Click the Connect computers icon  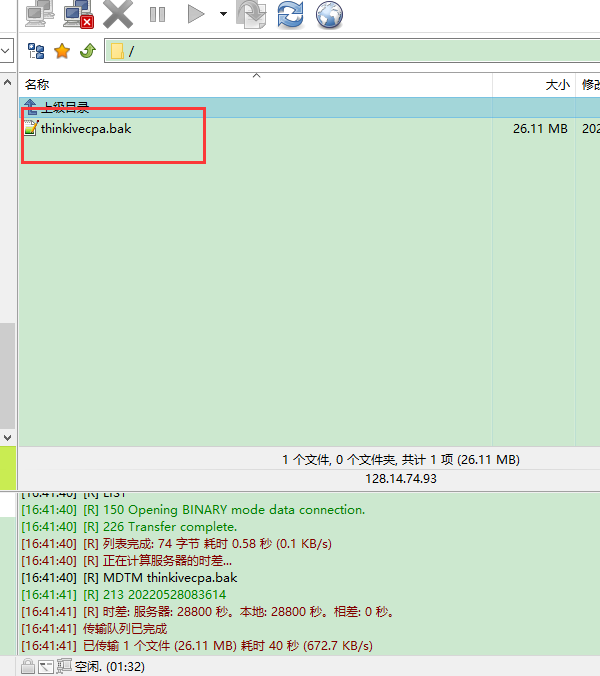(x=40, y=13)
